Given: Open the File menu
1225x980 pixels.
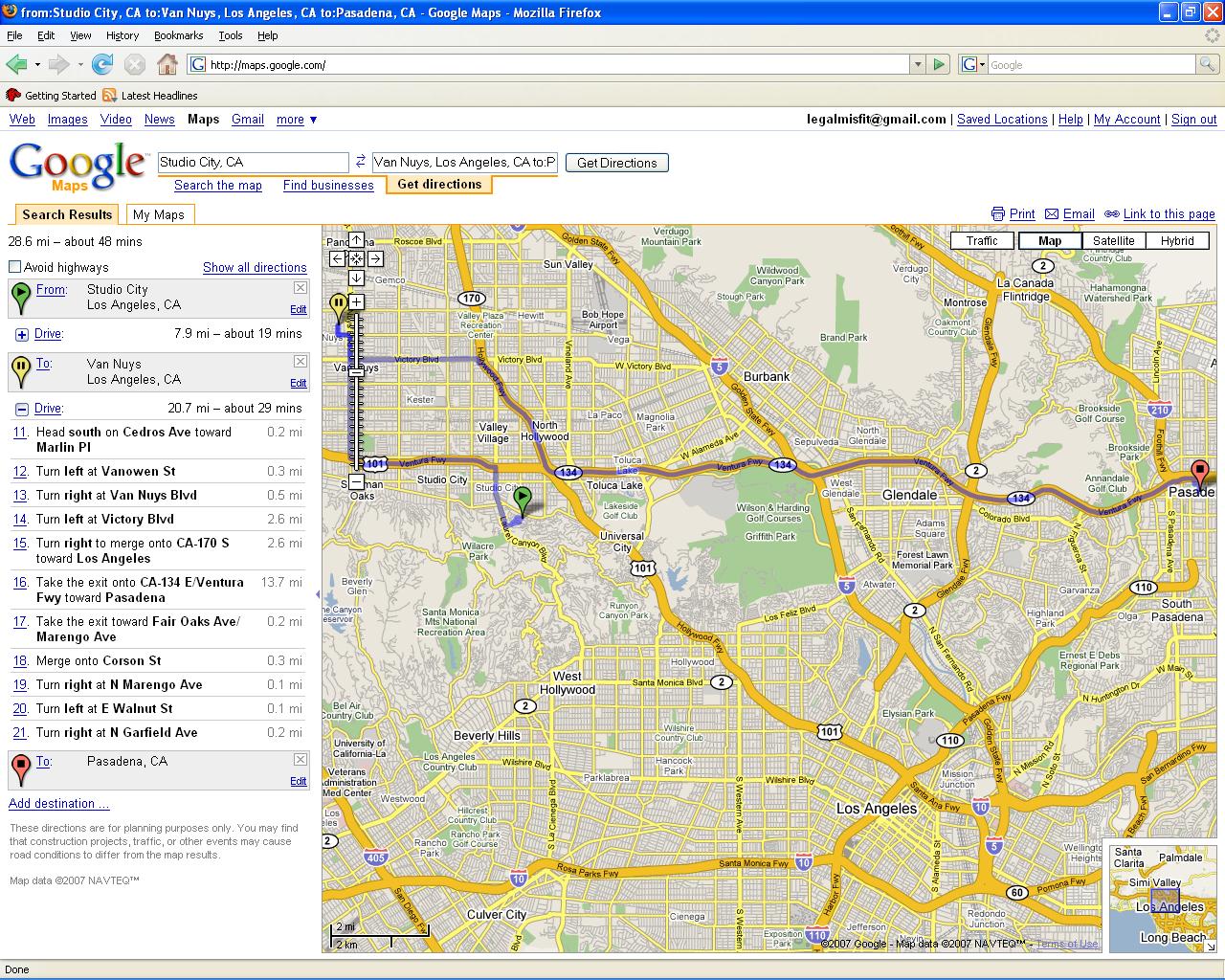Looking at the screenshot, I should coord(14,35).
